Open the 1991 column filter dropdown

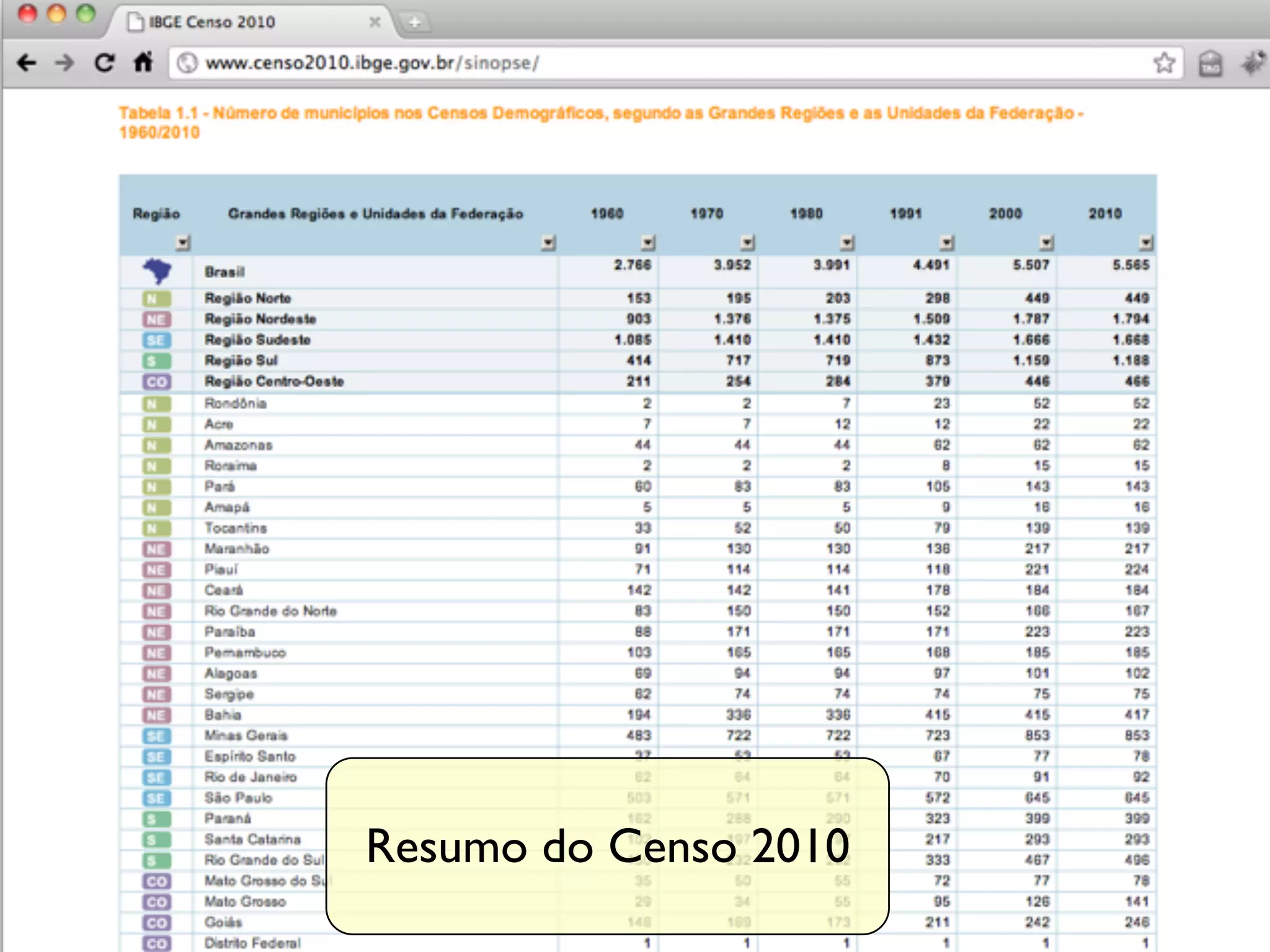tap(946, 242)
